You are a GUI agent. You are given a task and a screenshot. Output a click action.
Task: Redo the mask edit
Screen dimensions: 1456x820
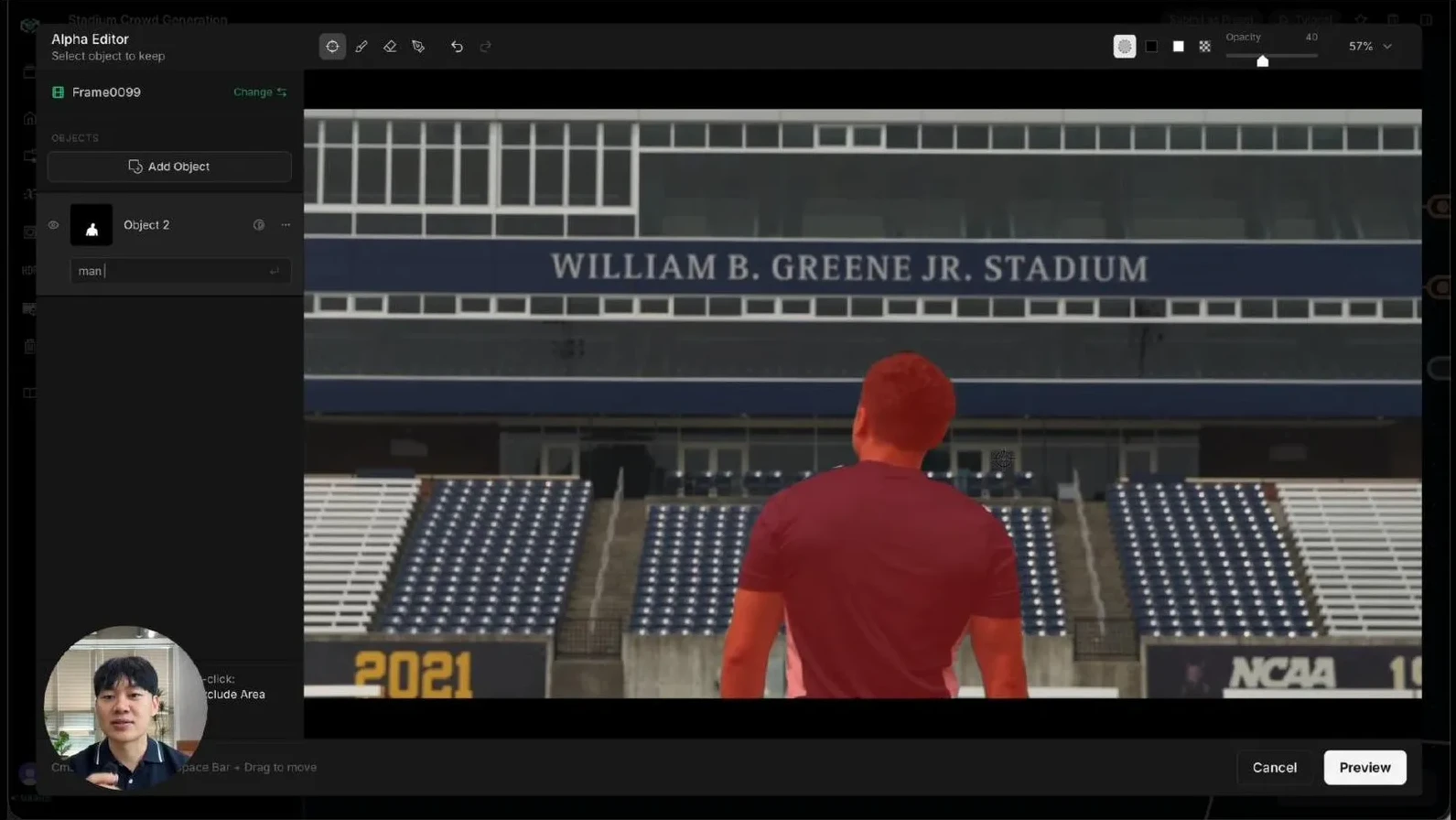(x=486, y=46)
